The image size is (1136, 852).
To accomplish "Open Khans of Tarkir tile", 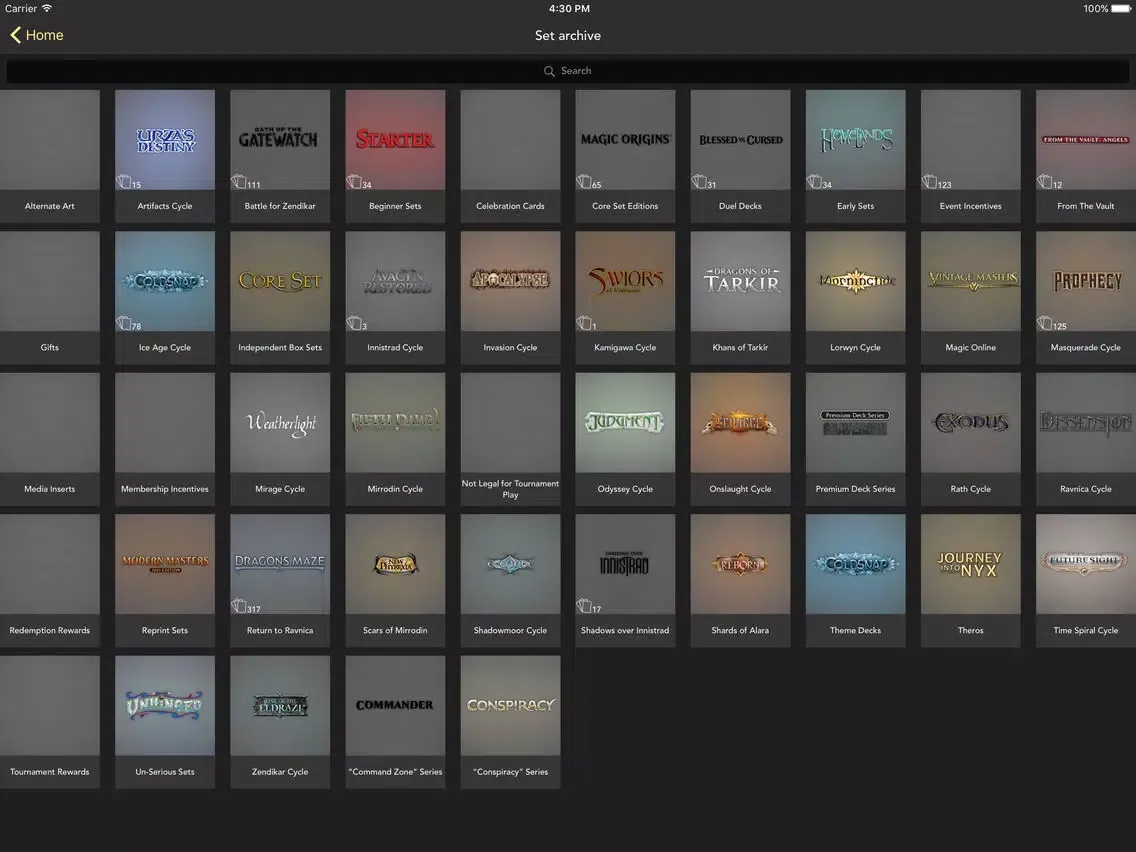I will 740,297.
